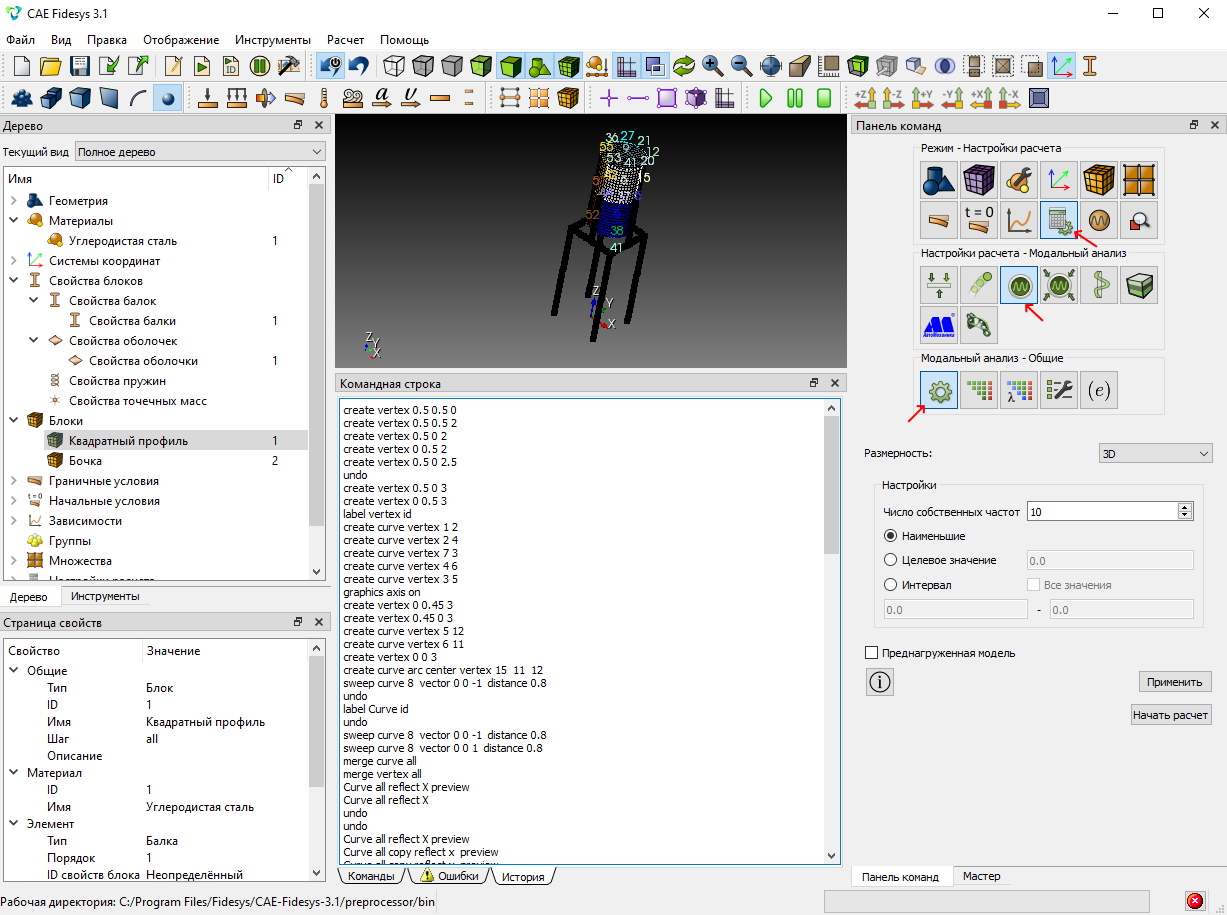Open Mesh mode with purple cube icon

[979, 181]
